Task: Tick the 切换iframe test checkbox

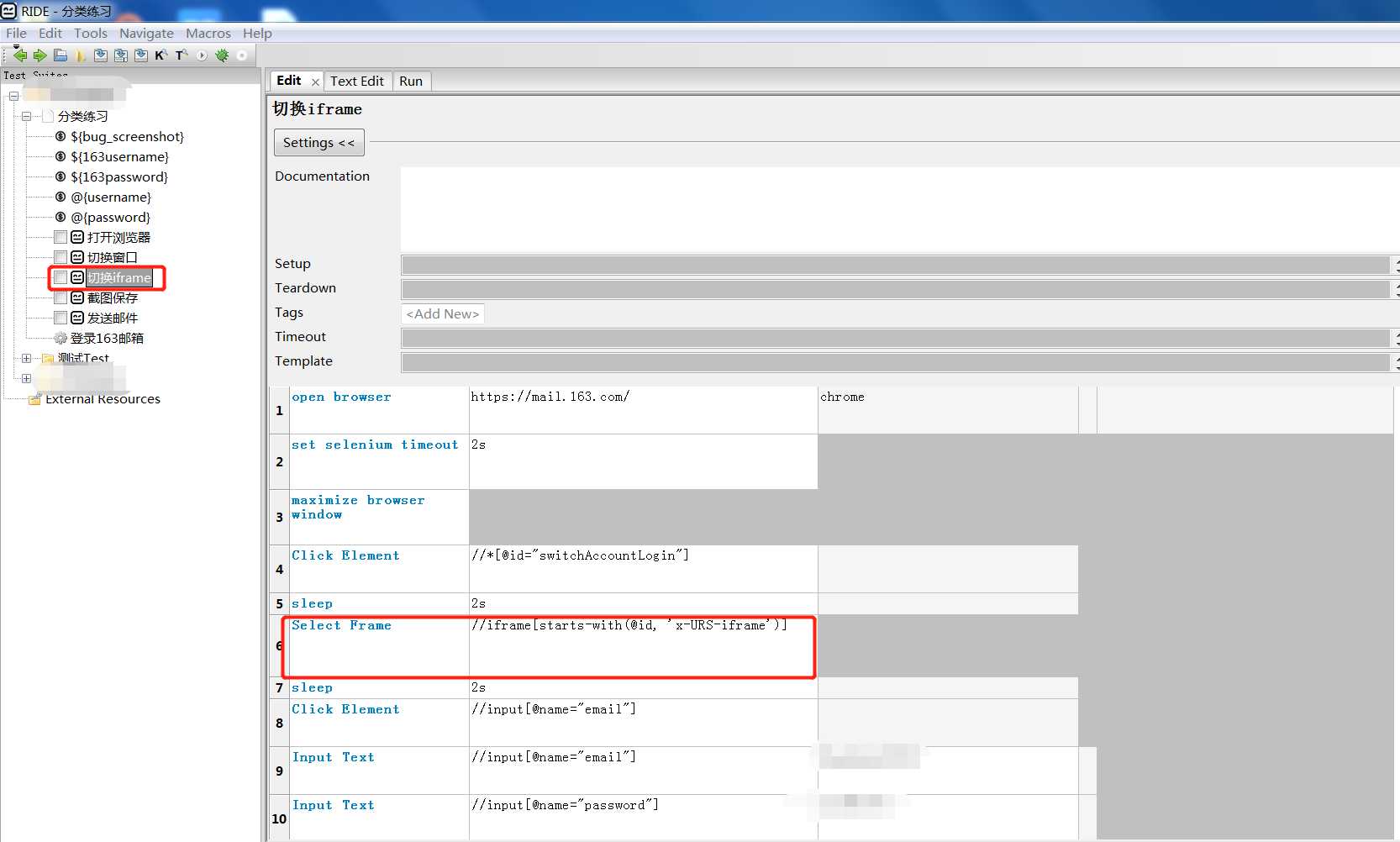Action: [61, 277]
